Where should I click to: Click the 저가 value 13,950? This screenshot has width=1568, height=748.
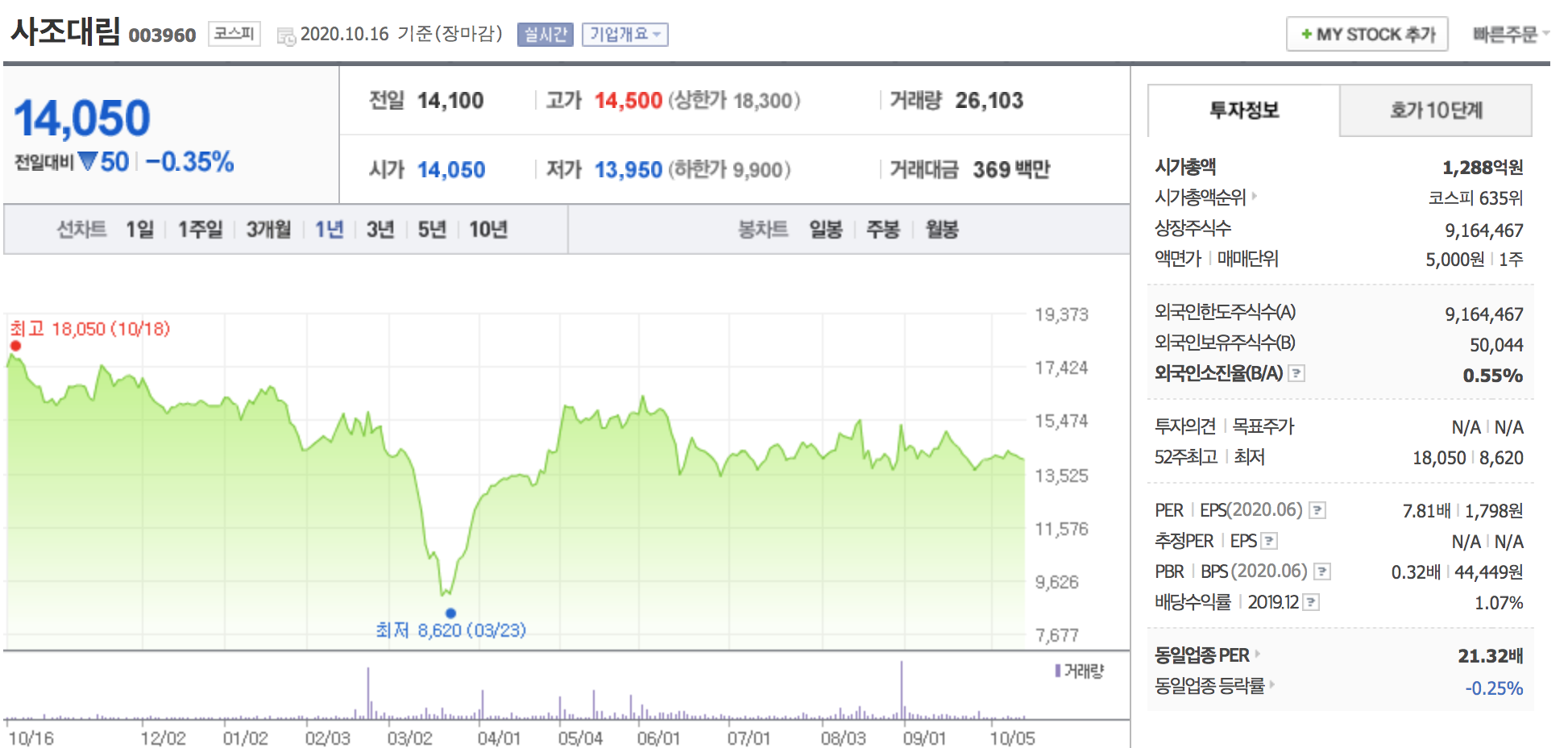(x=628, y=170)
